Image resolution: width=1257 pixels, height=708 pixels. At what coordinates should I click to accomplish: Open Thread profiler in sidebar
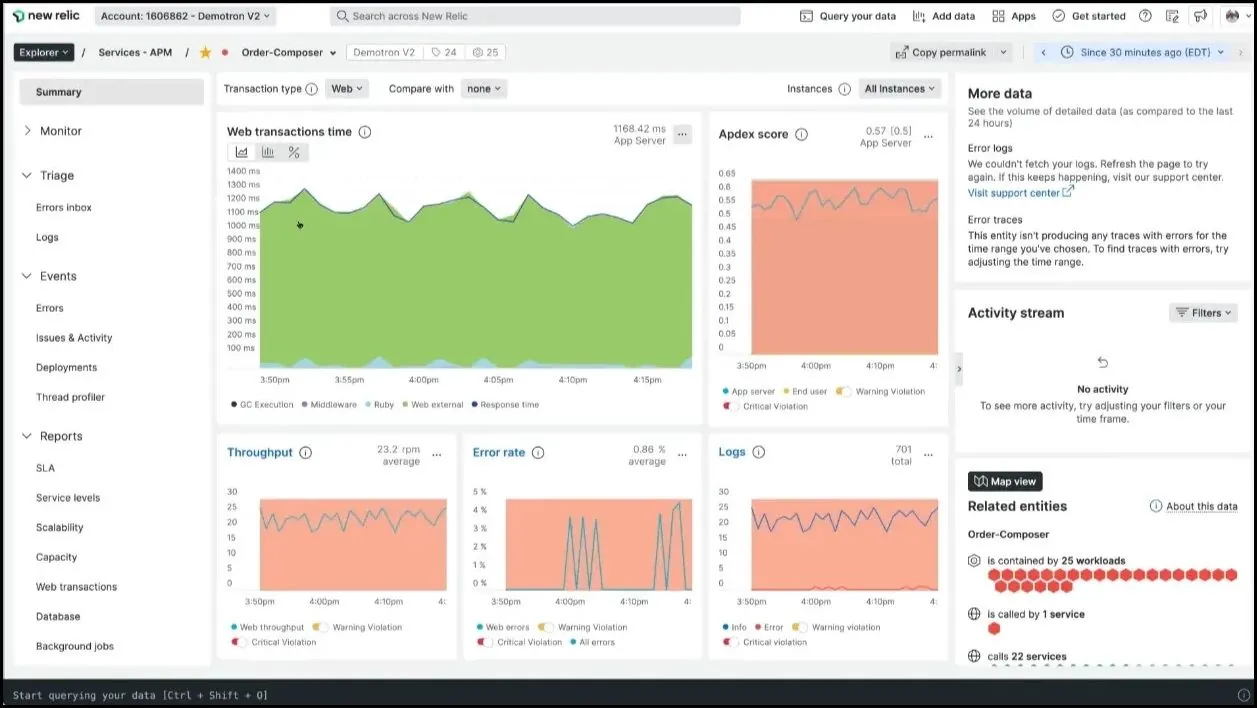tap(70, 397)
